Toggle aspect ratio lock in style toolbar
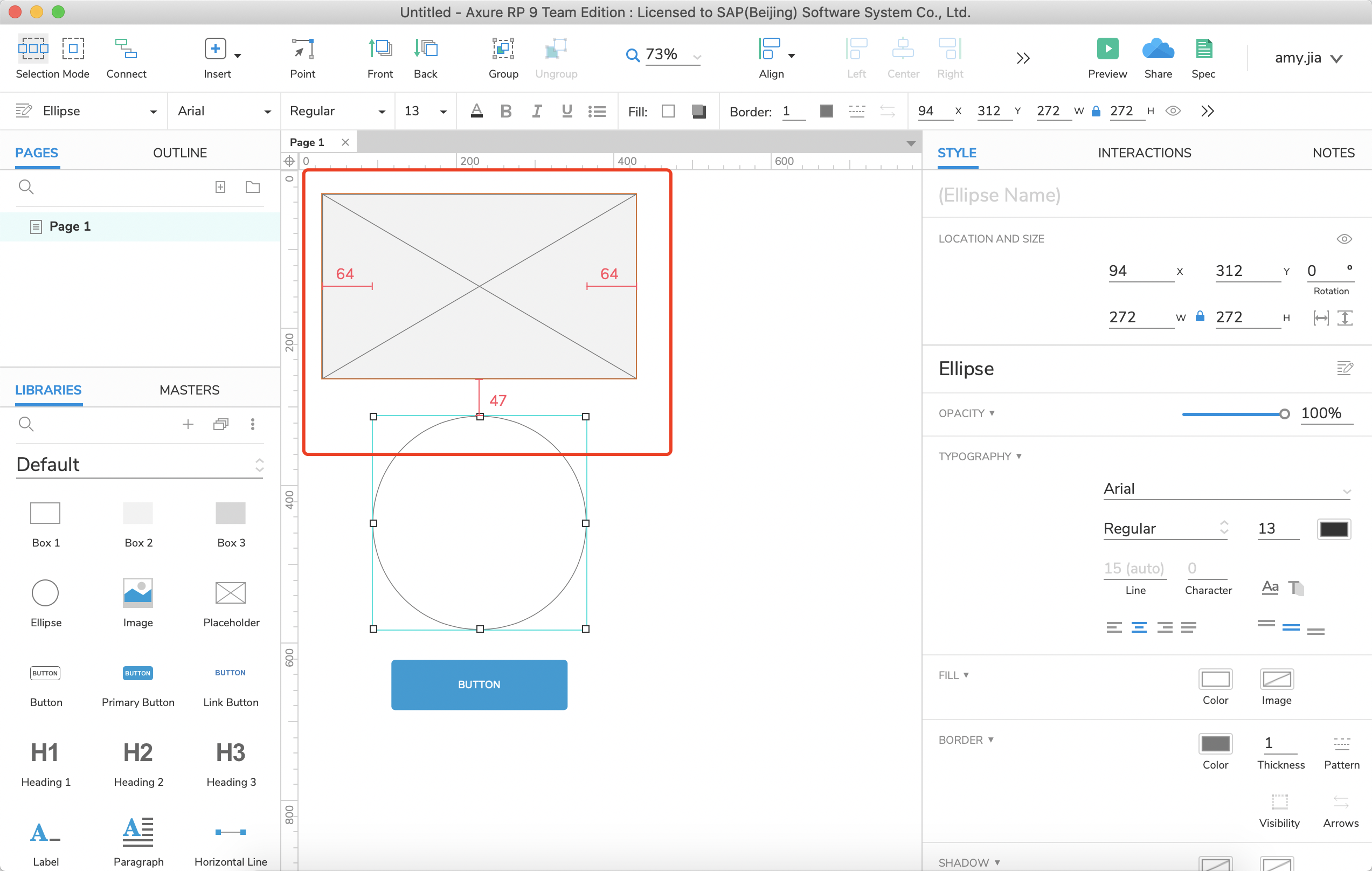This screenshot has width=1372, height=871. 1096,111
